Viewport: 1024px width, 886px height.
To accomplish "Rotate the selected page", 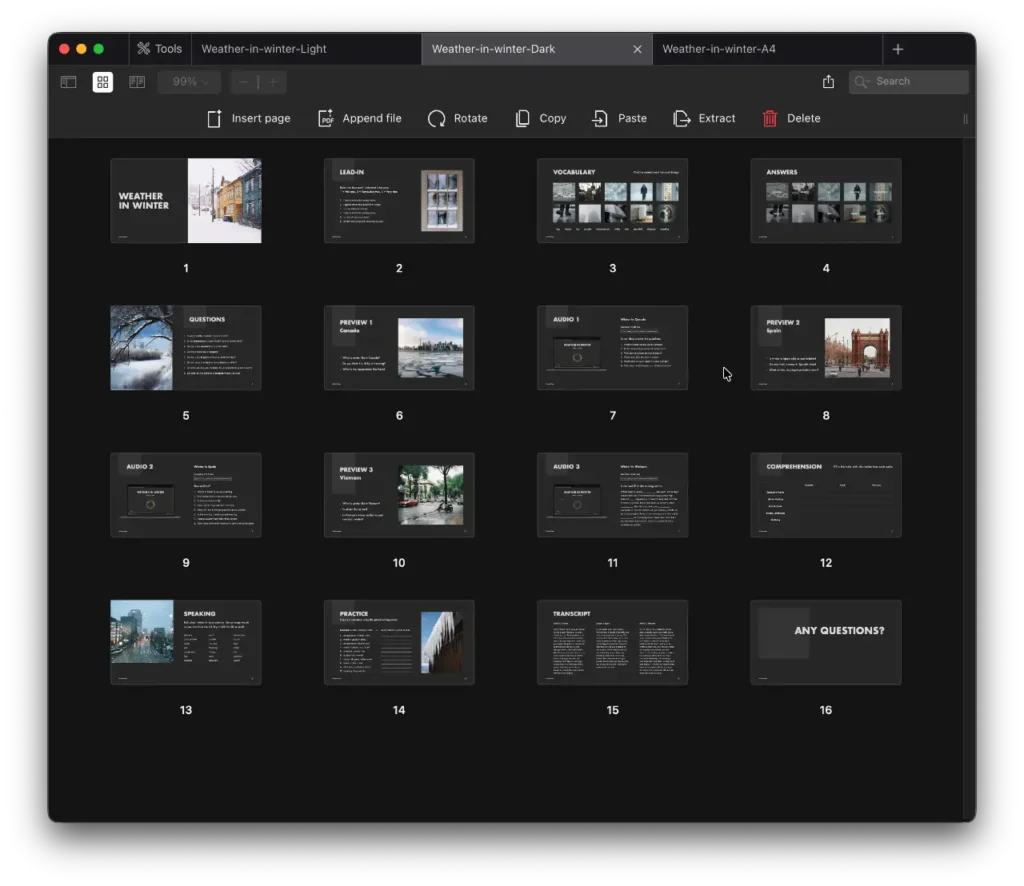I will (437, 118).
